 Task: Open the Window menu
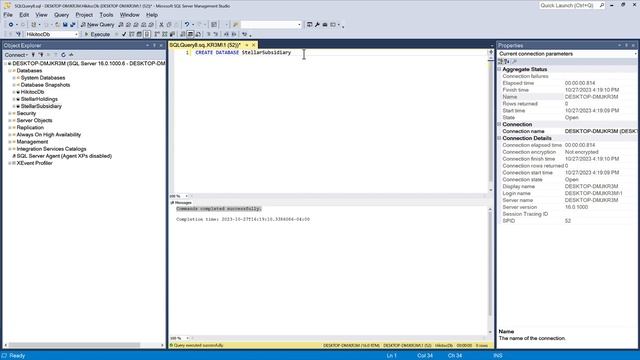coord(129,15)
